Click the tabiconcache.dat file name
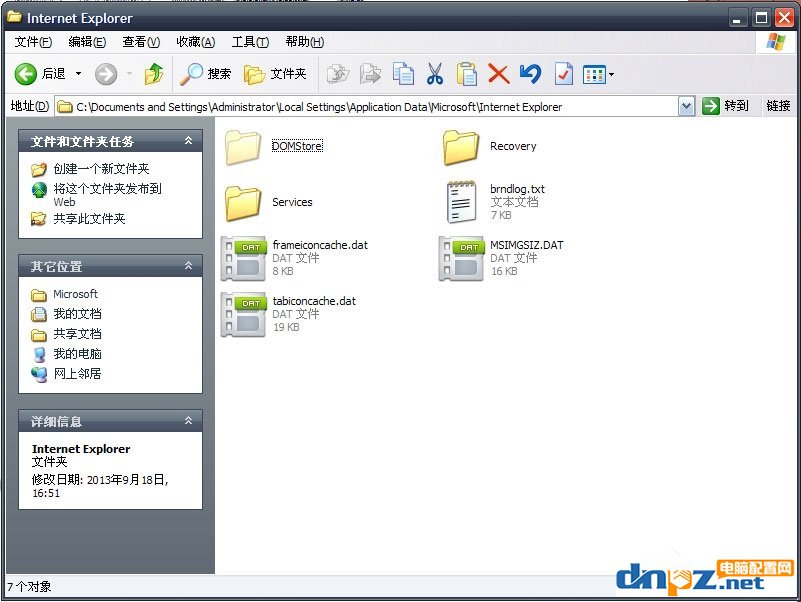The height and width of the screenshot is (602, 801). pos(314,301)
